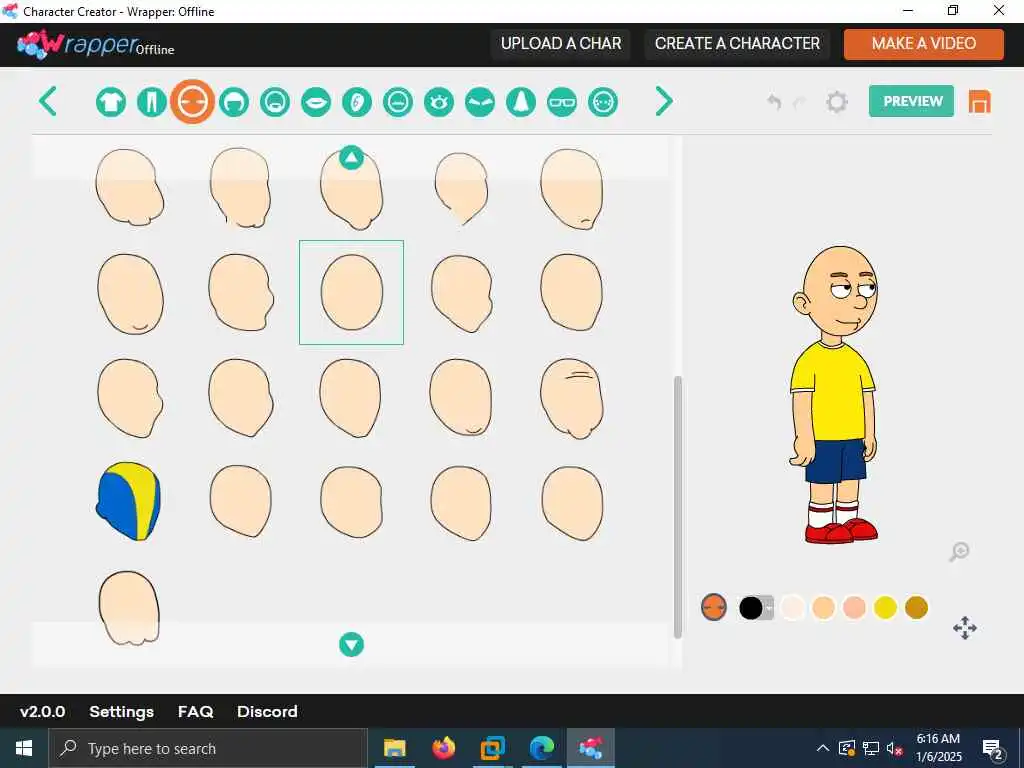Viewport: 1024px width, 768px height.
Task: Choose the golden brown color swatch
Action: (x=916, y=607)
